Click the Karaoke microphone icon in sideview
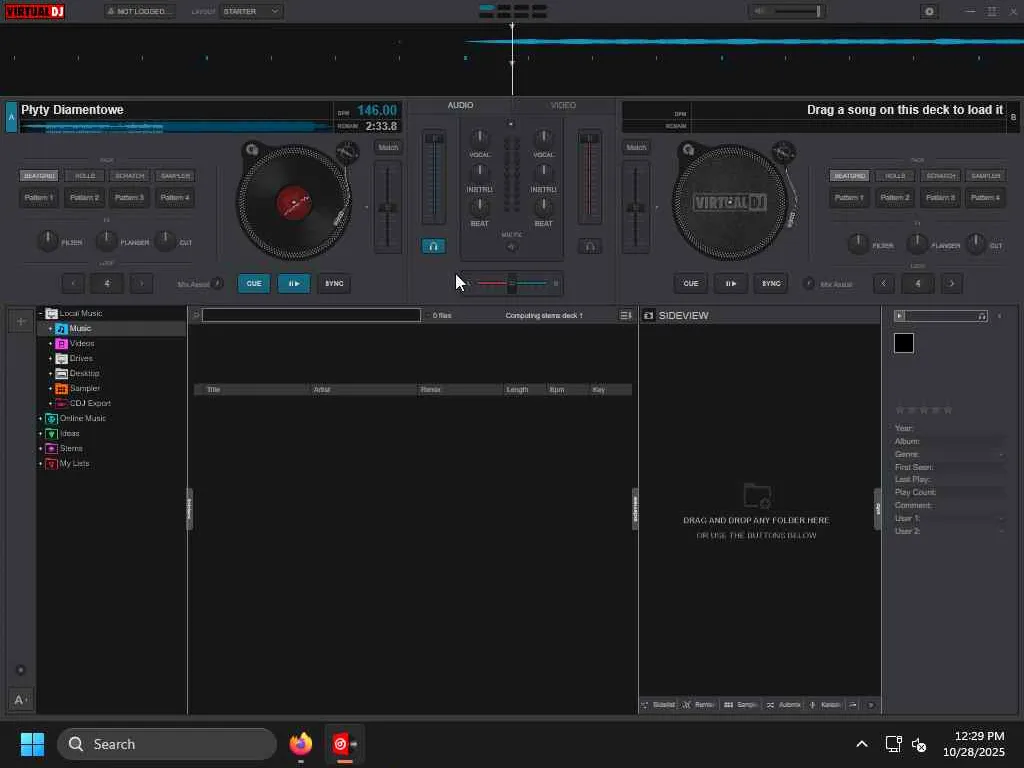The image size is (1024, 768). pyautogui.click(x=812, y=705)
